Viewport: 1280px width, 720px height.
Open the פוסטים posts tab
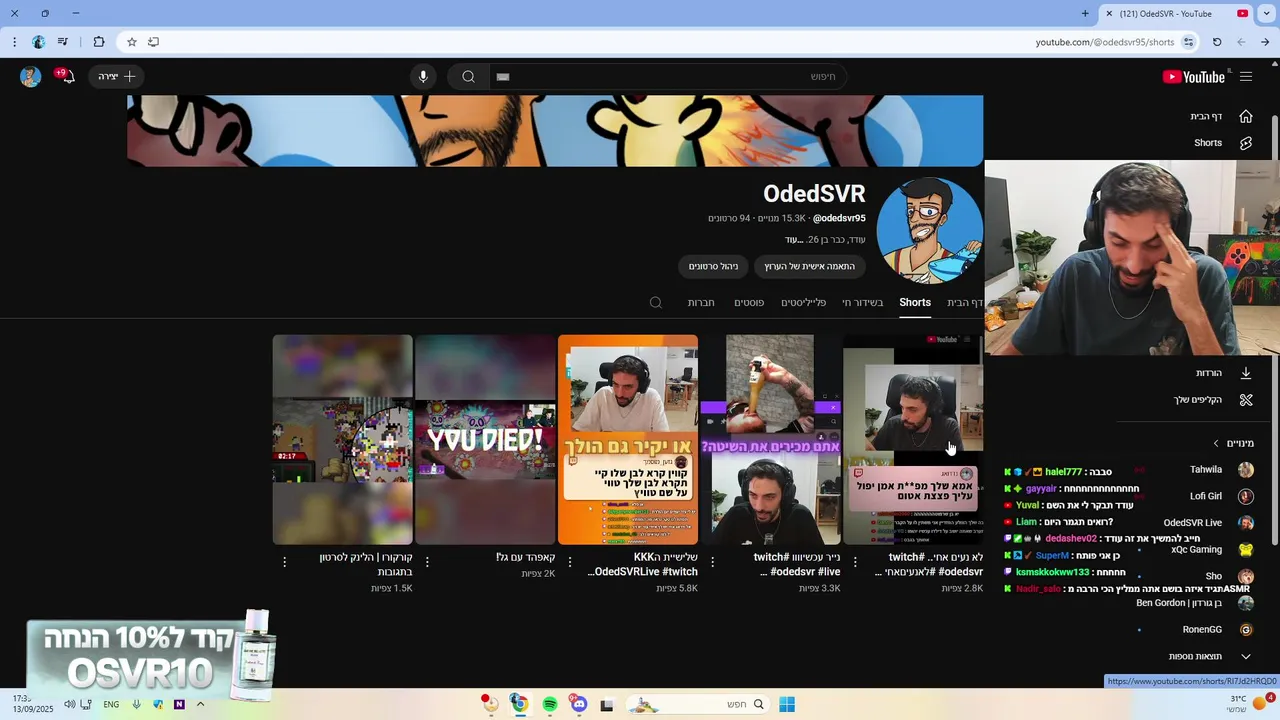click(749, 303)
